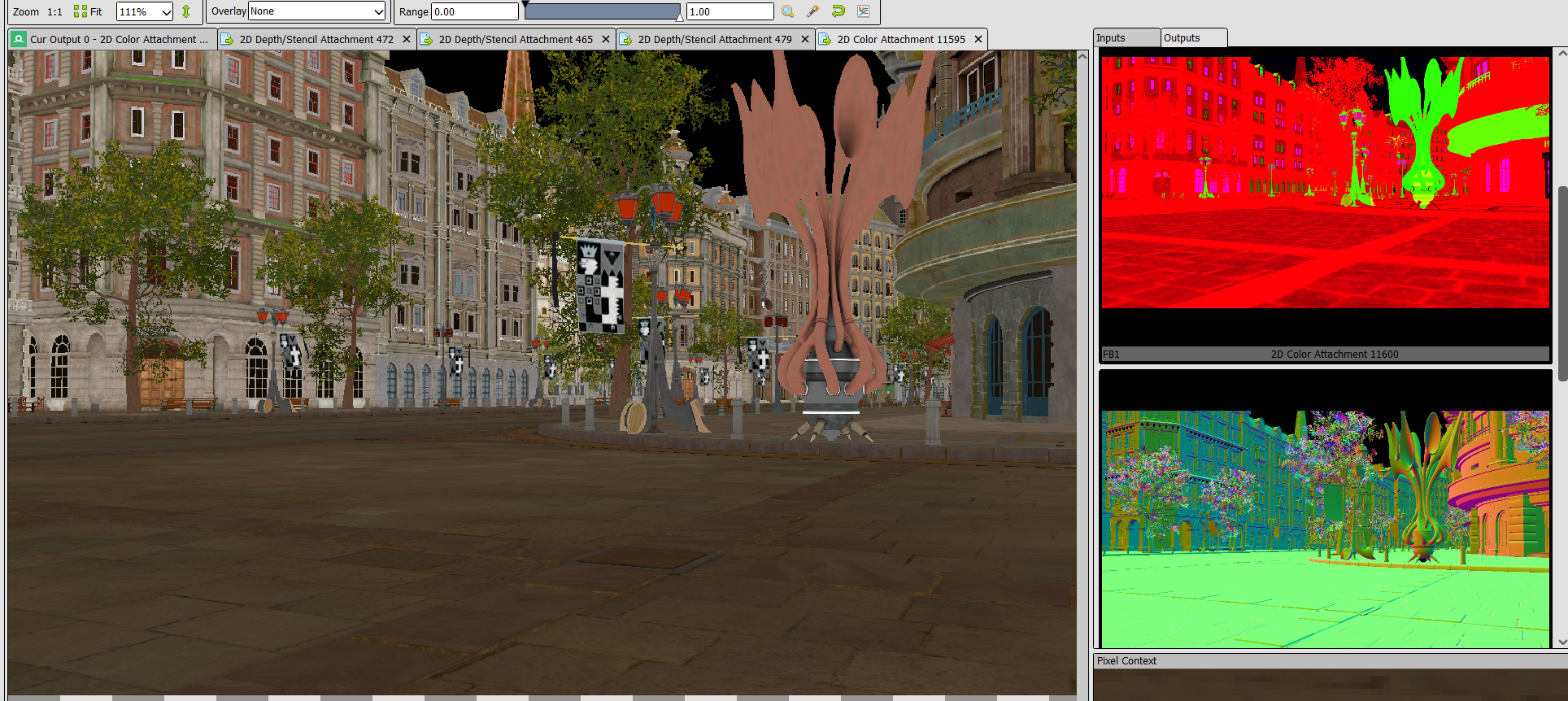Click the green up-down arrow beside zoom percentage
The height and width of the screenshot is (701, 1568).
186,11
